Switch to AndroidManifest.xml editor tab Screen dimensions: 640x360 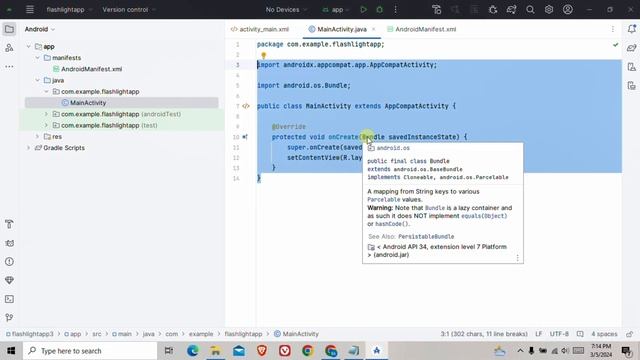(422, 29)
